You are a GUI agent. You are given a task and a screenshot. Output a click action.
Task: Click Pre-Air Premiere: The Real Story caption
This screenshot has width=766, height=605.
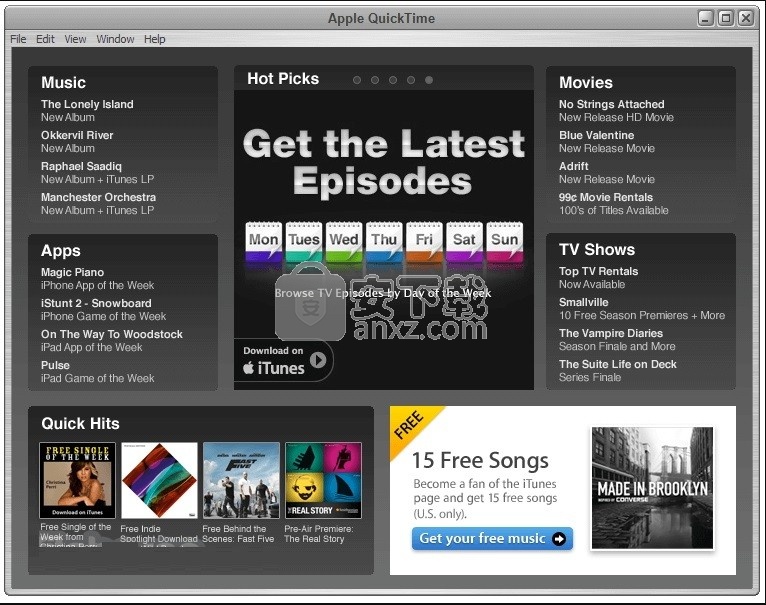[x=319, y=534]
